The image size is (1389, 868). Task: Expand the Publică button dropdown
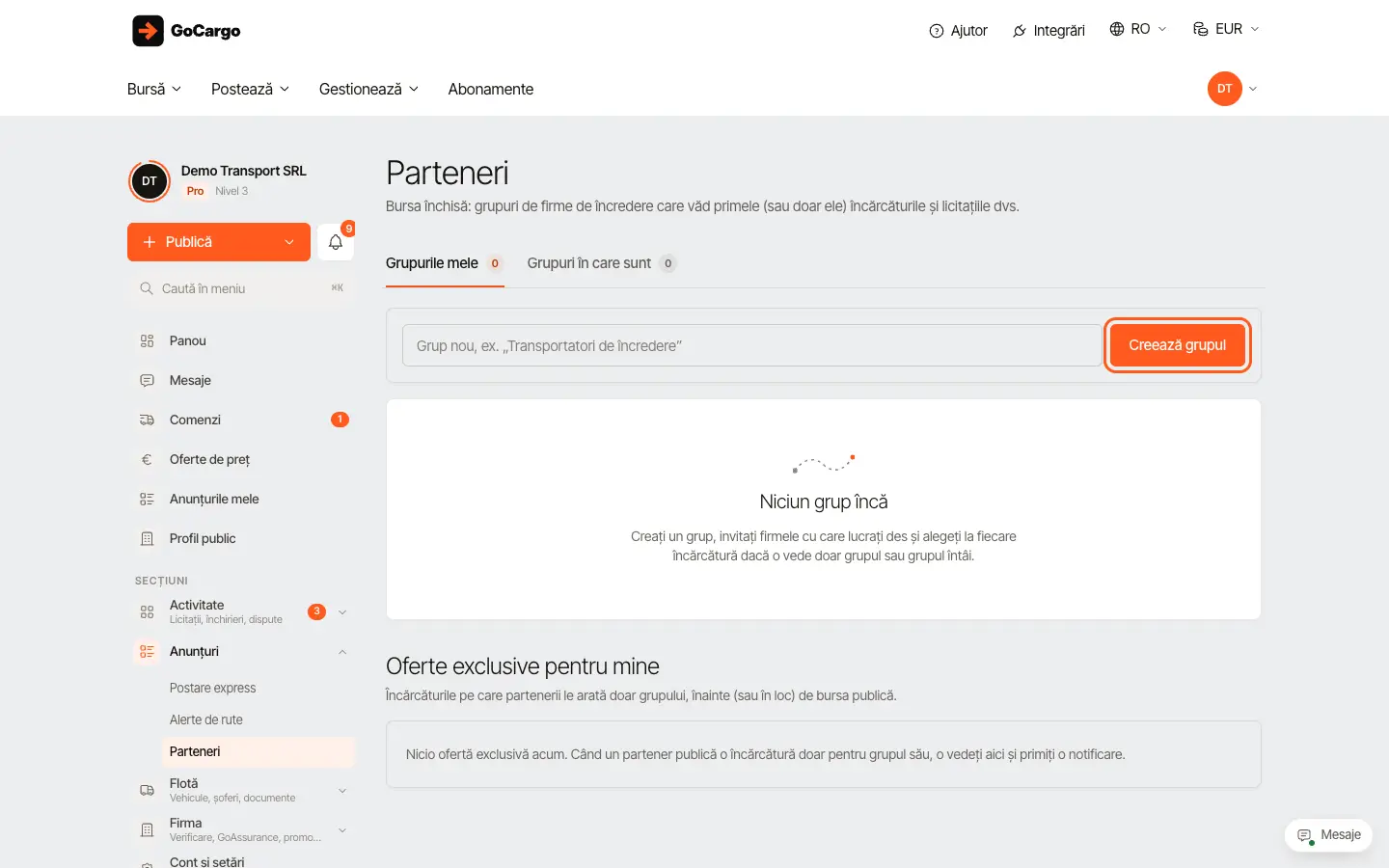pyautogui.click(x=289, y=242)
